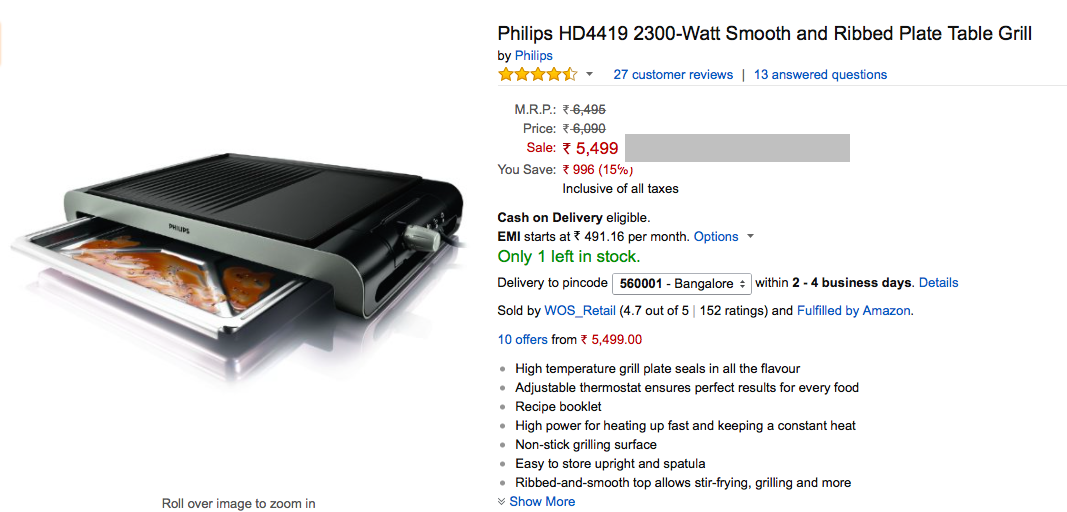The width and height of the screenshot is (1067, 512).
Task: Click the gray bar beside sale price
Action: click(x=737, y=148)
